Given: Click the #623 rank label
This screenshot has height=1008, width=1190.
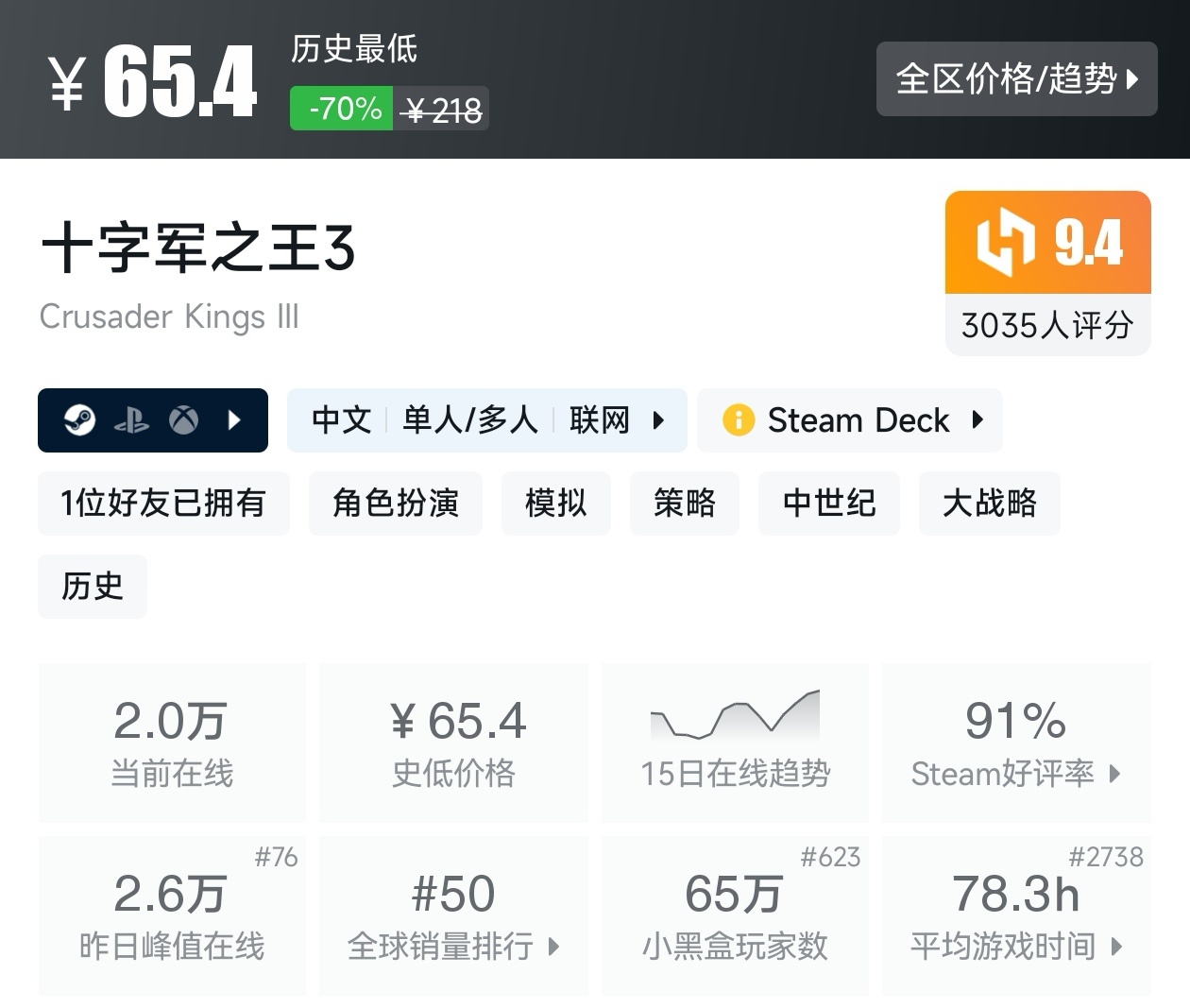Looking at the screenshot, I should [831, 857].
